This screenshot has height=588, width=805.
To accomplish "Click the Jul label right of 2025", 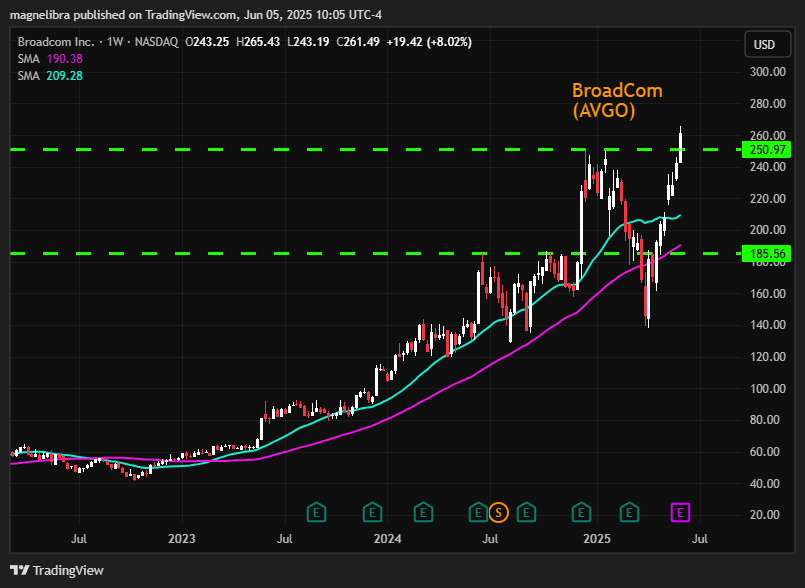I will (700, 539).
